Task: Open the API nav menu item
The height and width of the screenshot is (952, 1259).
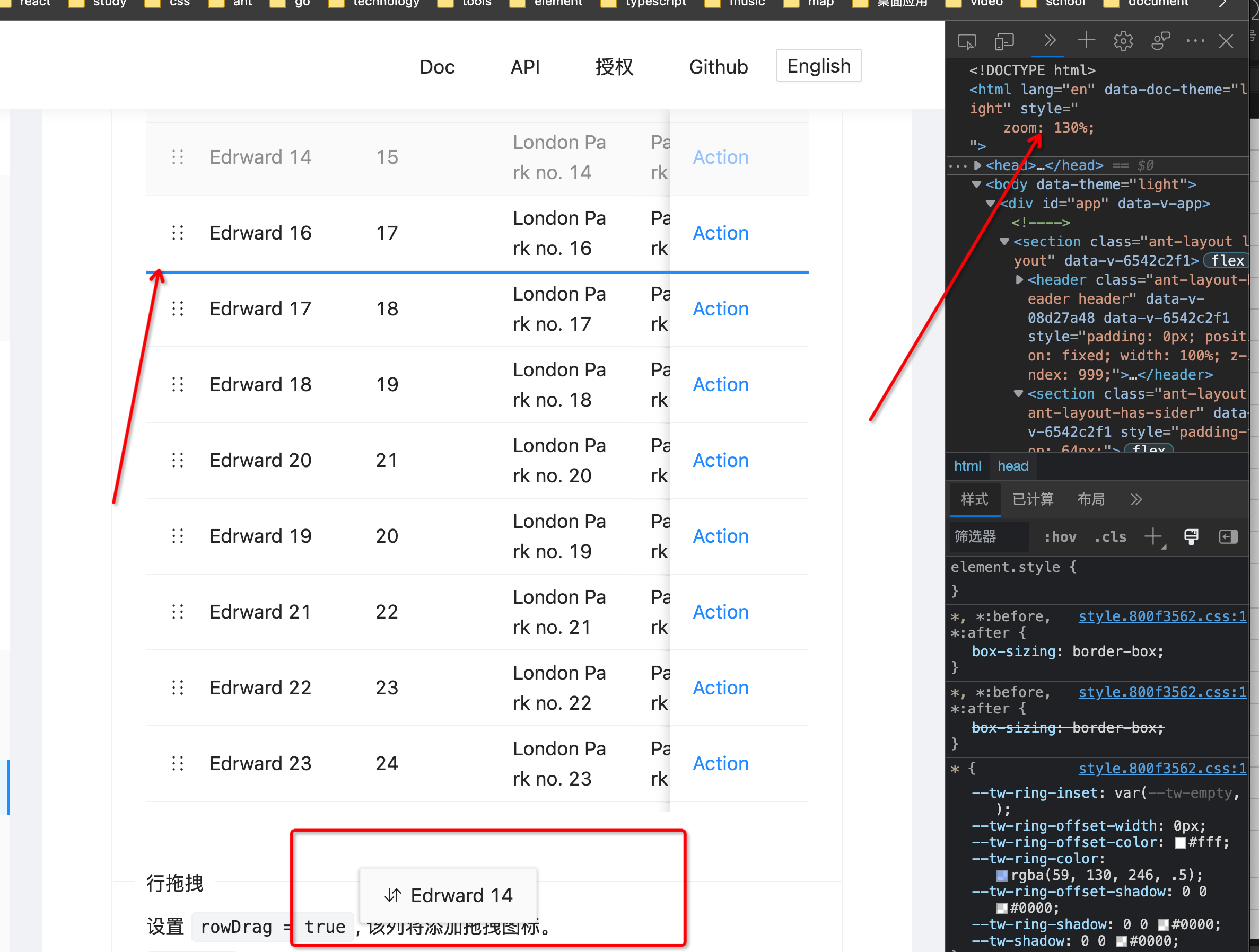Action: coord(524,67)
